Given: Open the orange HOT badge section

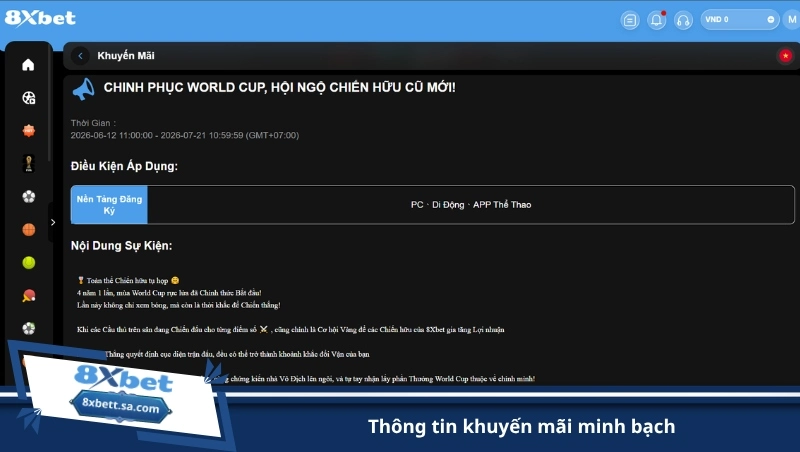Looking at the screenshot, I should coord(29,131).
